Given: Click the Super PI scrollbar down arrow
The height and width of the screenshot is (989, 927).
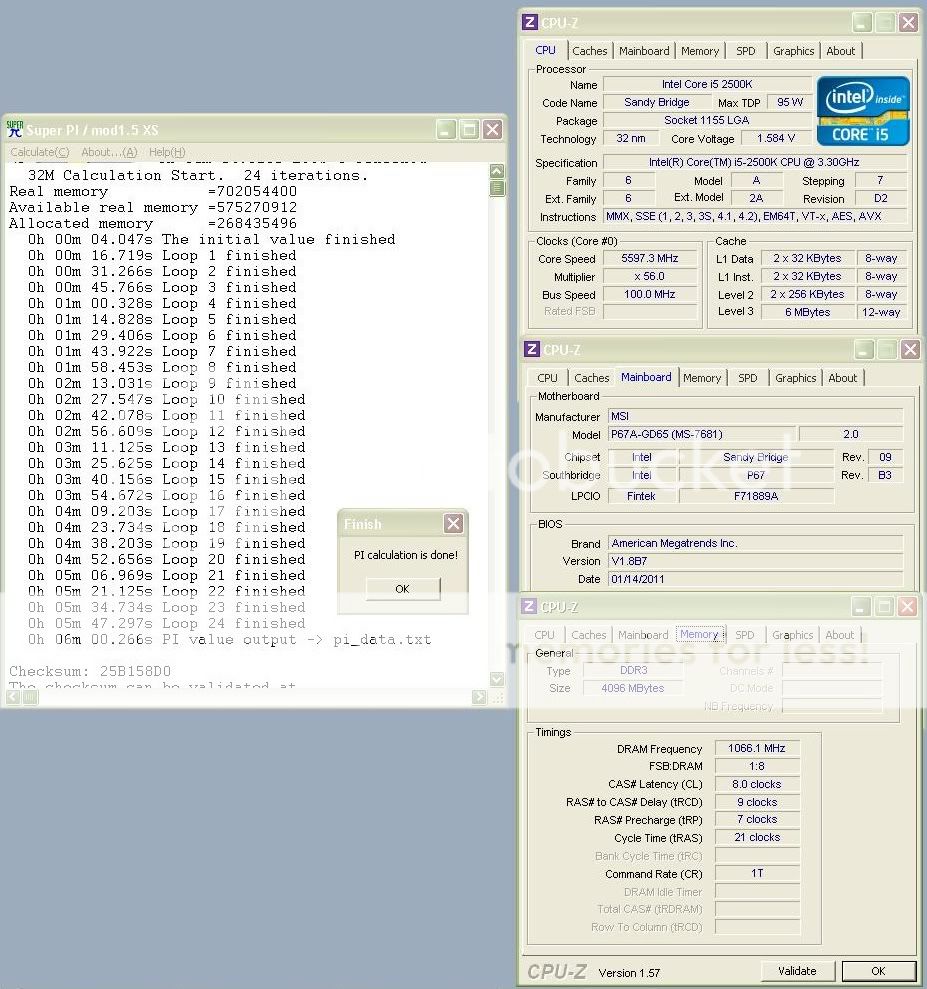Looking at the screenshot, I should tap(497, 680).
